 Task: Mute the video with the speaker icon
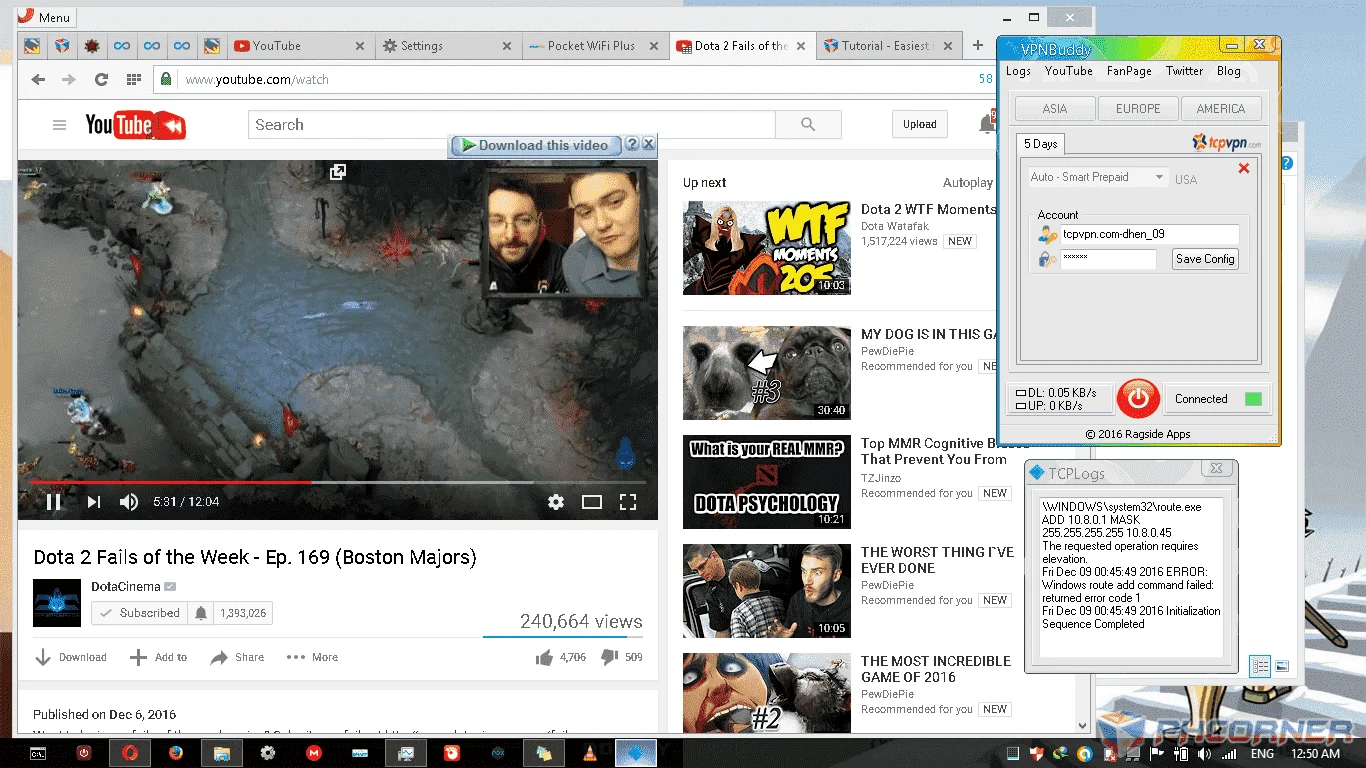pyautogui.click(x=129, y=502)
